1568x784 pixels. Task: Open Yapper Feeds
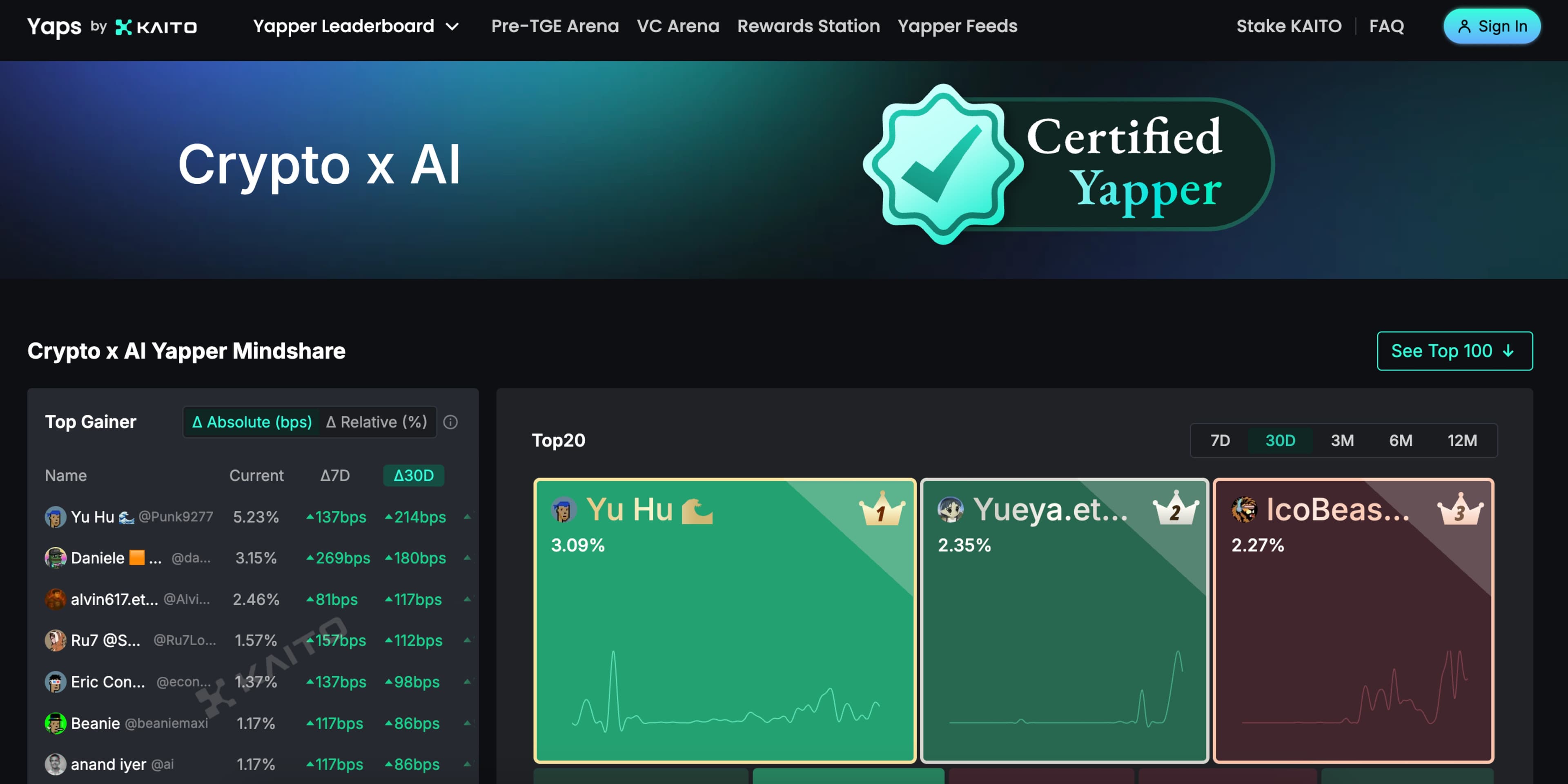click(957, 26)
